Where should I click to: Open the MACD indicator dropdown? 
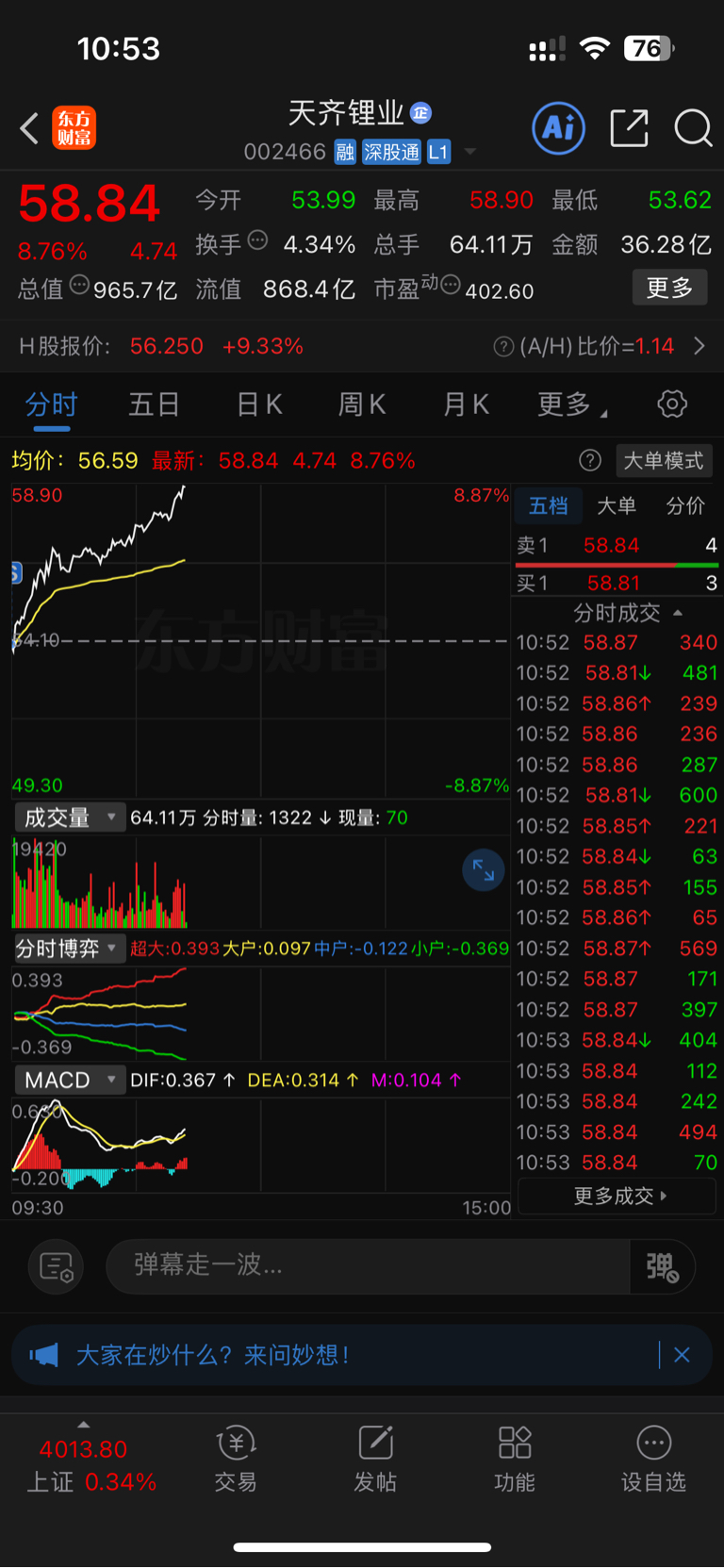click(x=70, y=1080)
